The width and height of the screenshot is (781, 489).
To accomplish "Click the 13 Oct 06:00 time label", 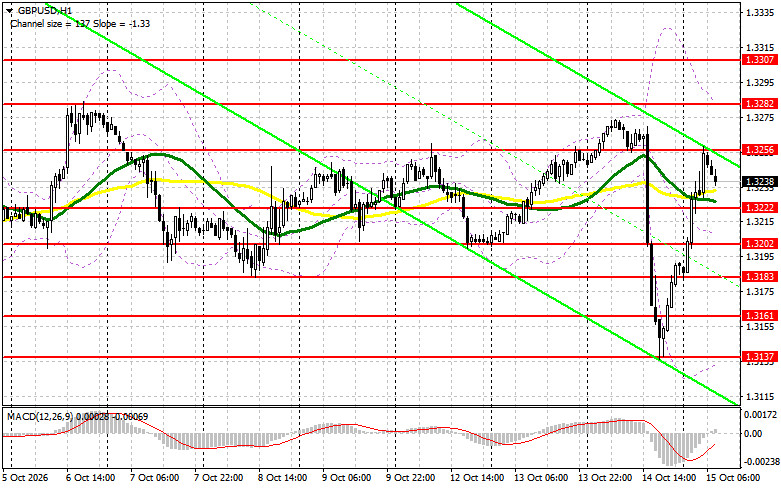I will (x=541, y=478).
